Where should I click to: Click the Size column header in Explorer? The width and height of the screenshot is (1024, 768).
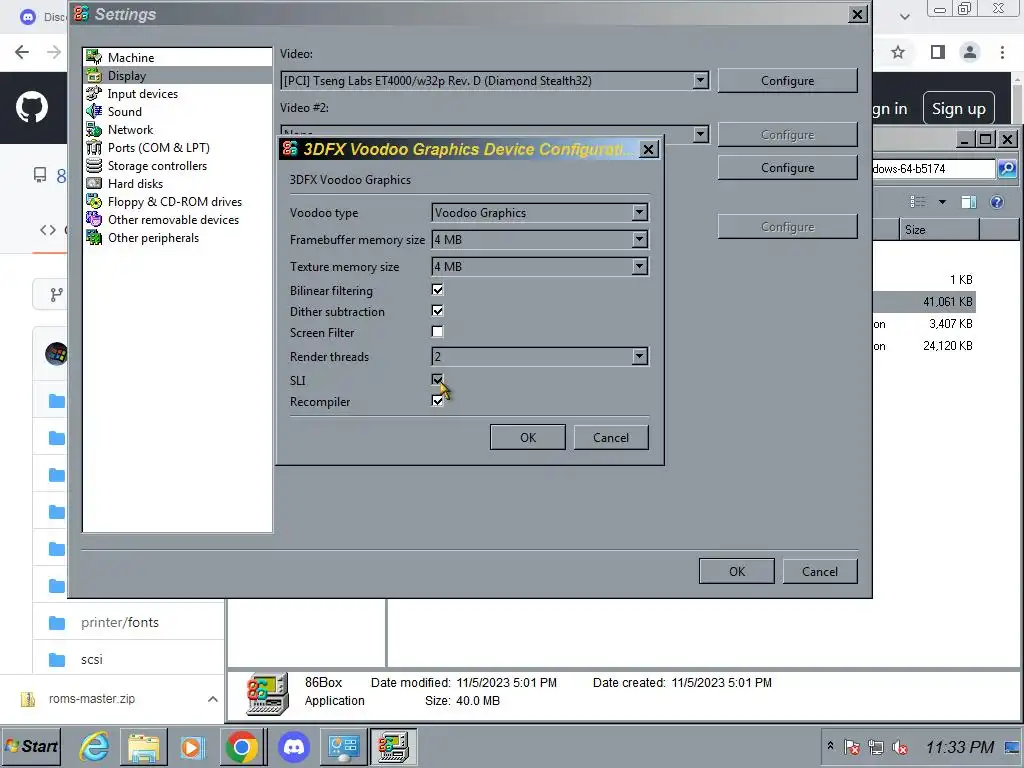point(938,230)
